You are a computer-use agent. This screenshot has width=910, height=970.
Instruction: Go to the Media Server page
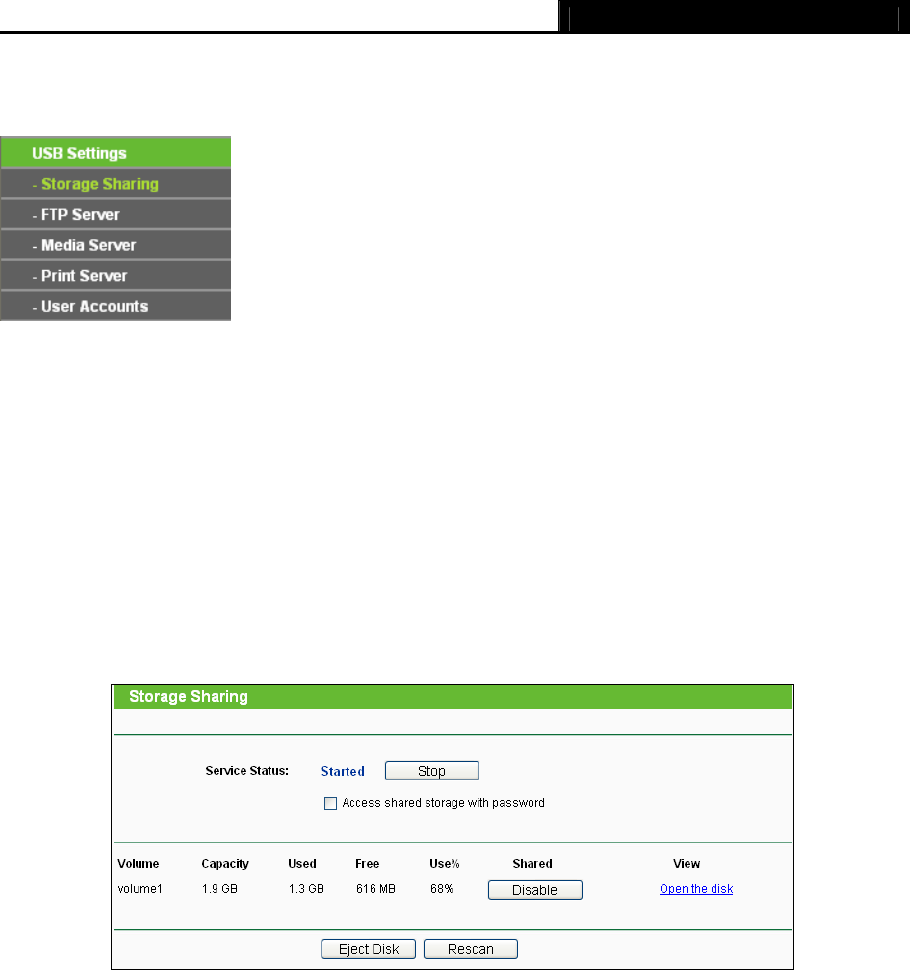click(x=115, y=245)
